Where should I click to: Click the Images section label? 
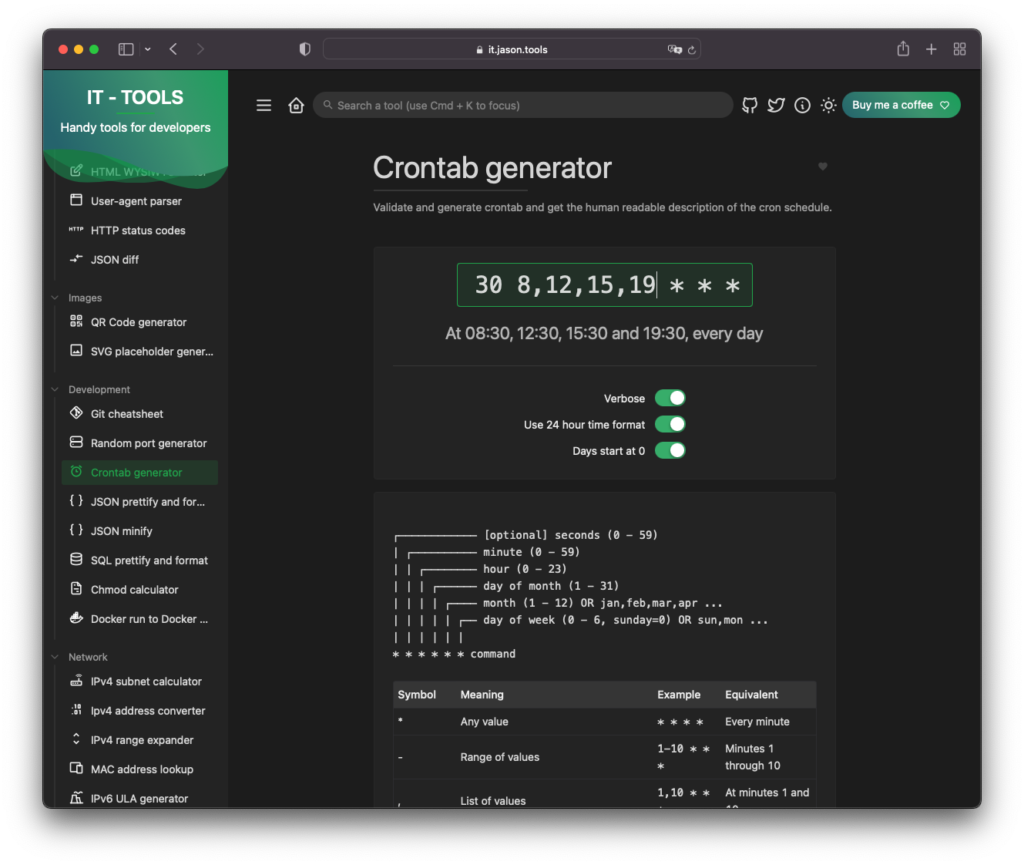click(85, 298)
